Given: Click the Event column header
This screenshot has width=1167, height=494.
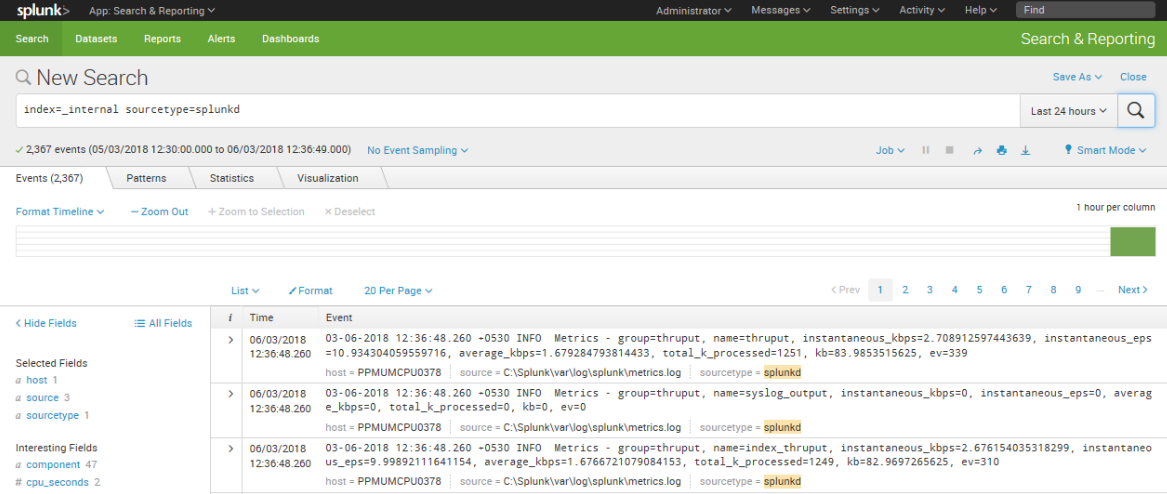Looking at the screenshot, I should pyautogui.click(x=339, y=317).
